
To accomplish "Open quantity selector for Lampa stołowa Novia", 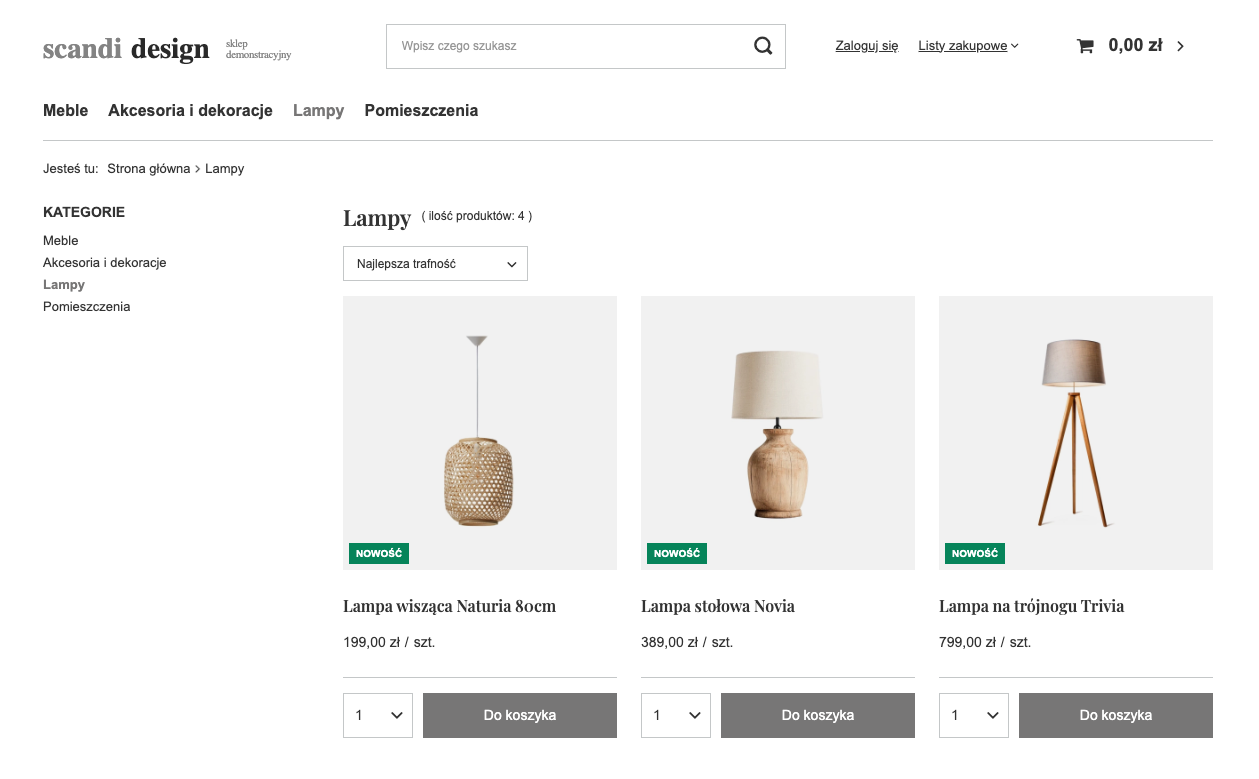I will coord(676,716).
